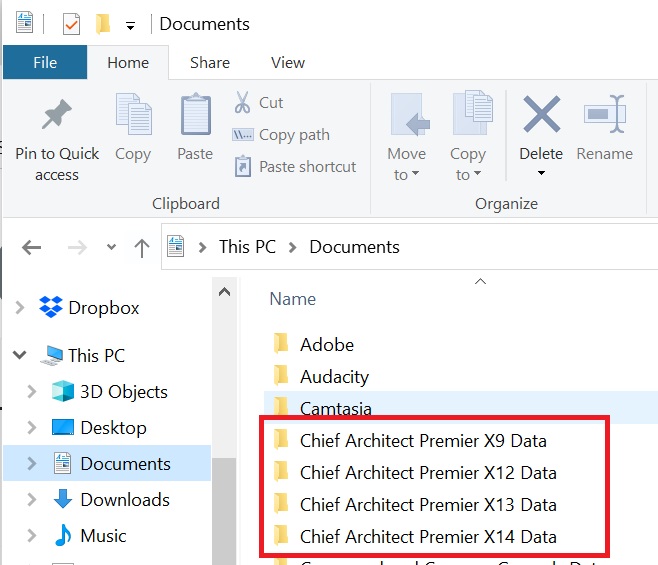The width and height of the screenshot is (658, 565).
Task: Click the Cut scissors icon
Action: [243, 102]
